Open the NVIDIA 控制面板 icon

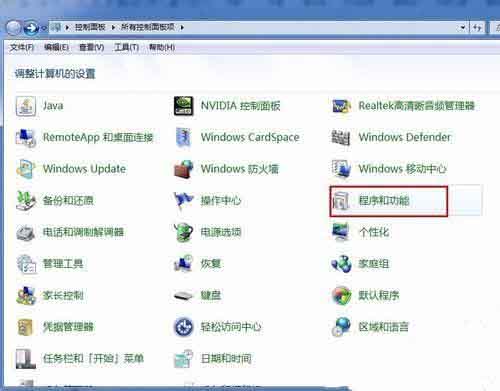183,106
